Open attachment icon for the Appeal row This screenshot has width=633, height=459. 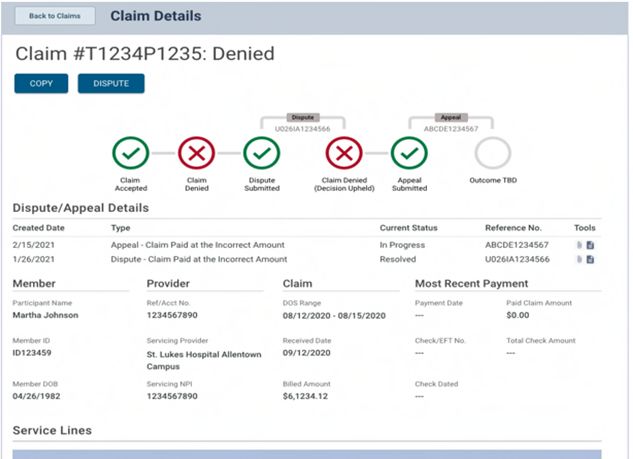[x=578, y=245]
